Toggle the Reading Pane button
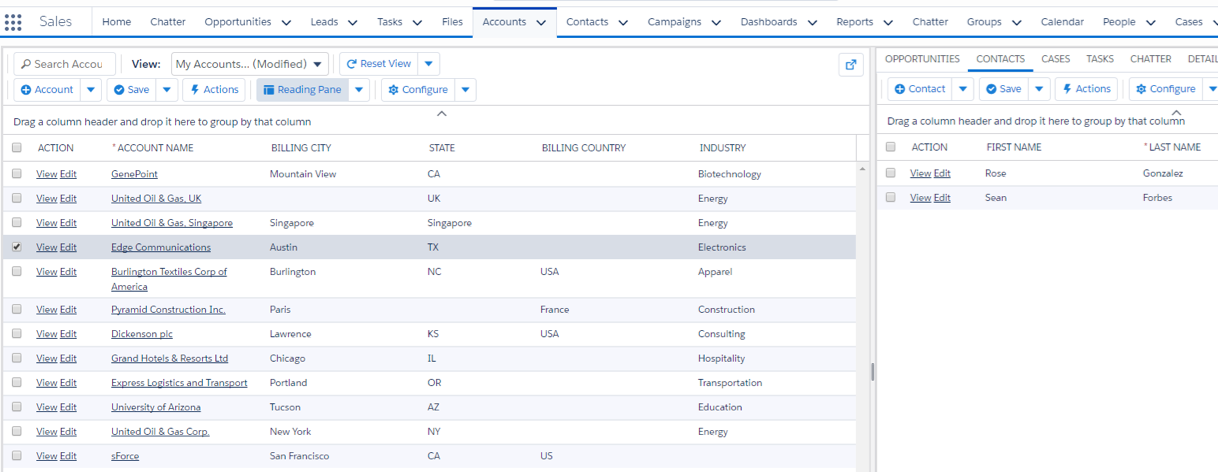Screen dimensions: 1218x472 point(302,89)
